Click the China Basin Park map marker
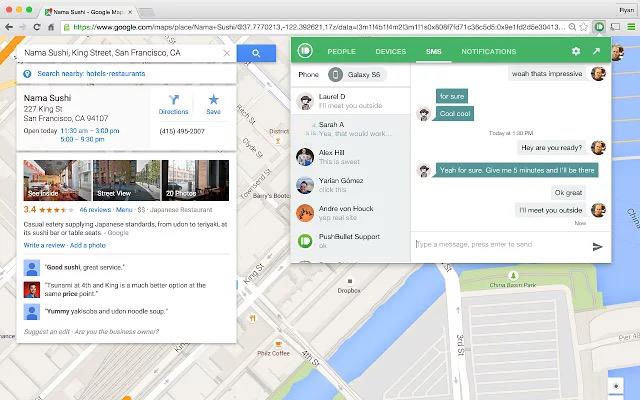This screenshot has height=400, width=641. 513,275
